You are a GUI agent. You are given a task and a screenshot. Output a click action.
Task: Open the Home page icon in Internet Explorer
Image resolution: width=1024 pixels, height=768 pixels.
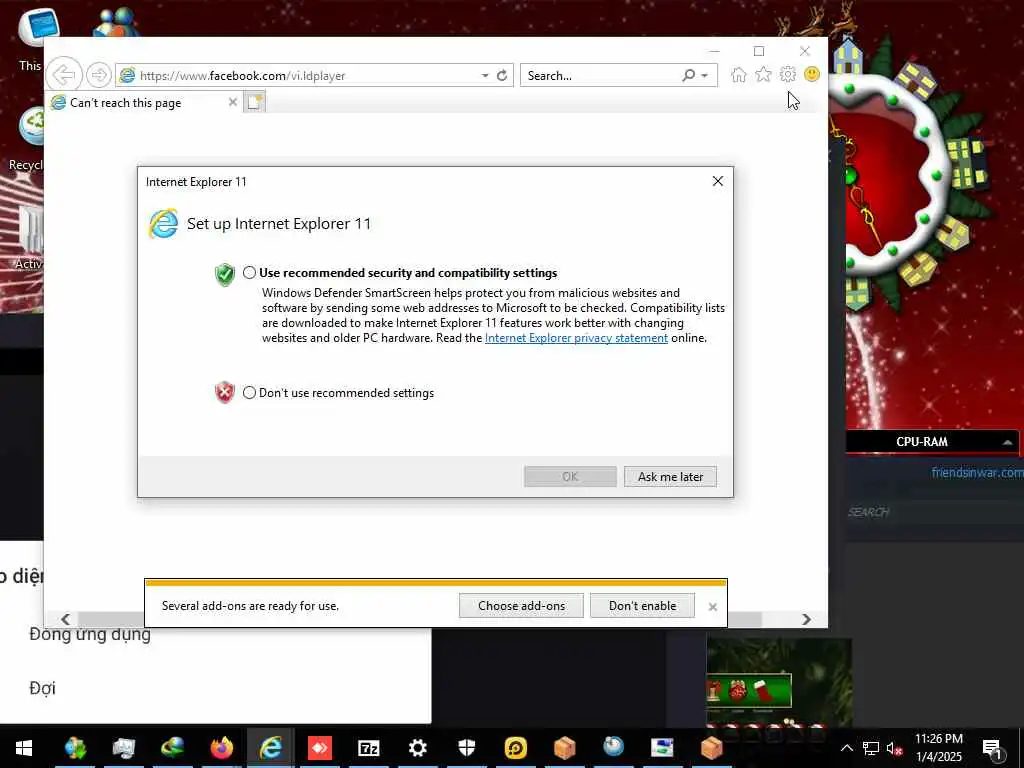point(739,75)
